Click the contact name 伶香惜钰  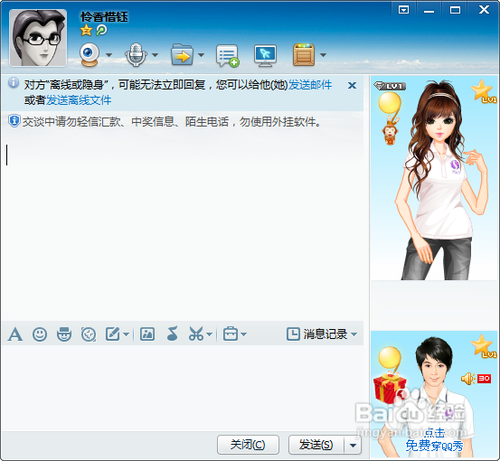pyautogui.click(x=104, y=17)
